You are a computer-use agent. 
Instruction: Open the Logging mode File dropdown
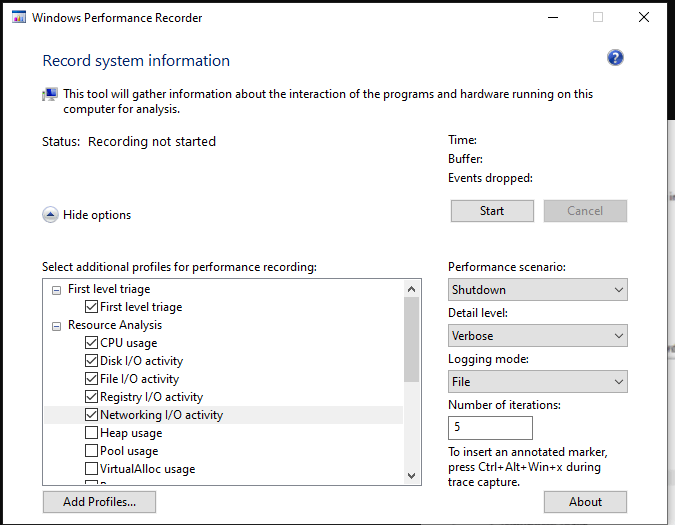point(538,382)
